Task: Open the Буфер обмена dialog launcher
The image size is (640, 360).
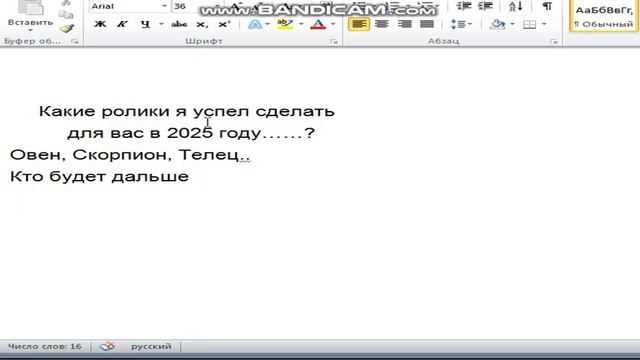Action: (x=75, y=41)
